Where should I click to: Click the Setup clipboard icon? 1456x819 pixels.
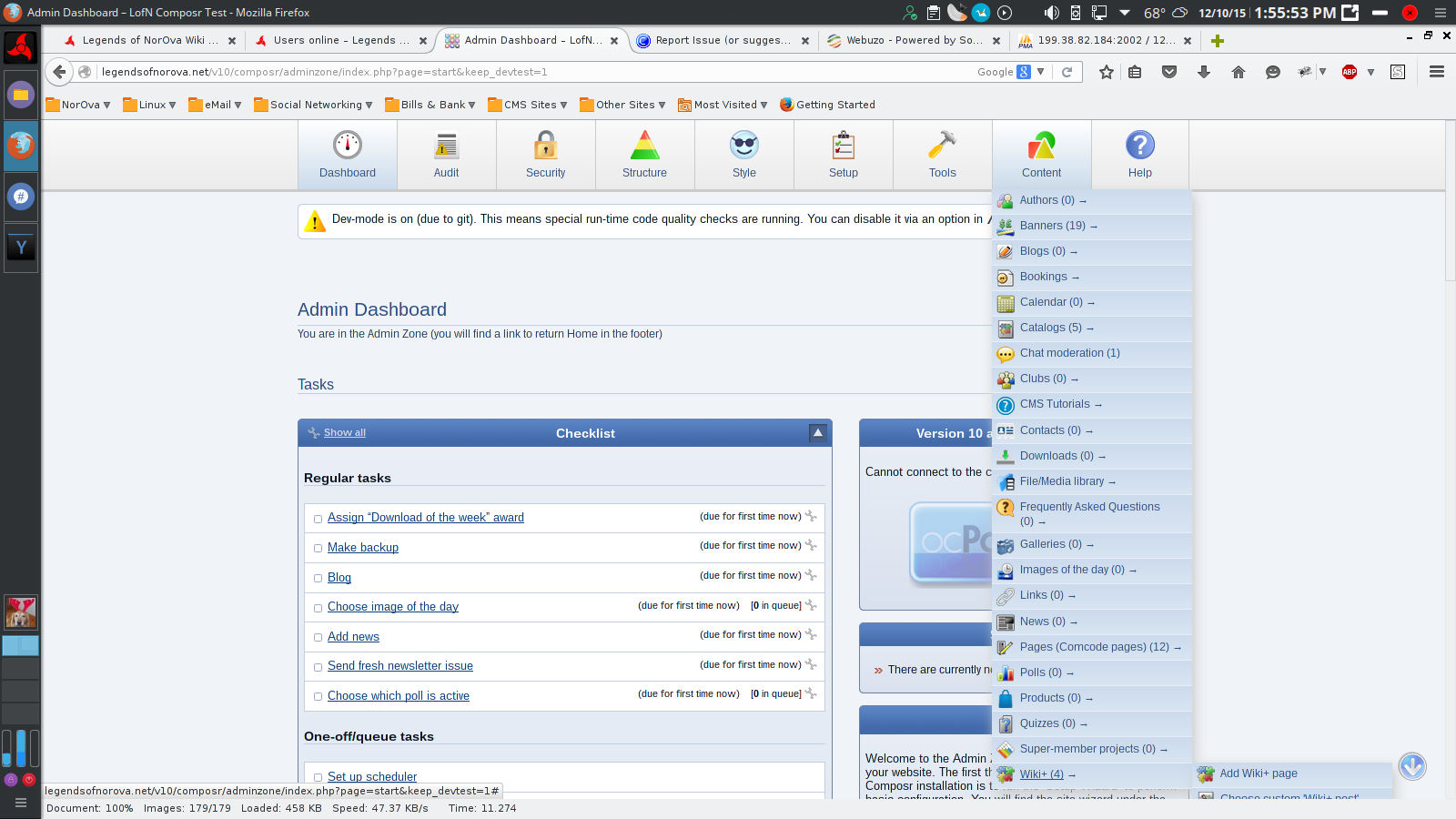tap(843, 146)
